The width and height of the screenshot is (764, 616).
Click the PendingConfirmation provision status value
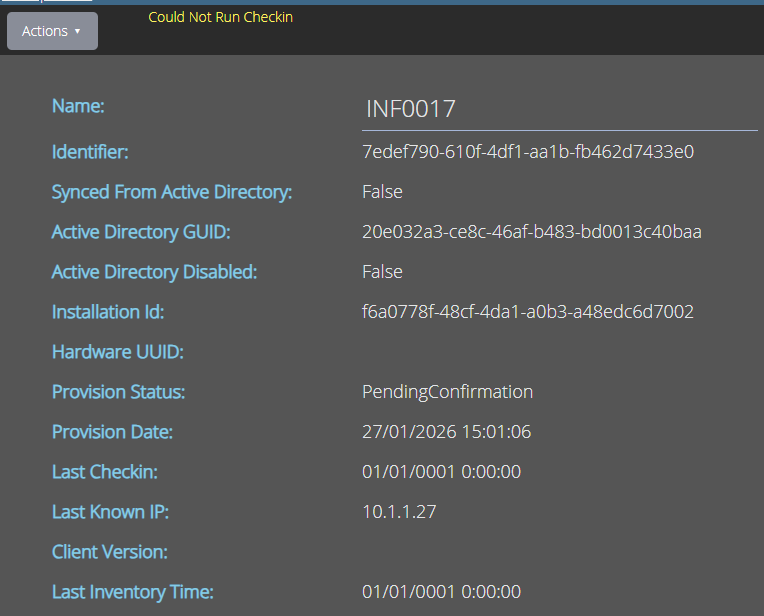(447, 392)
